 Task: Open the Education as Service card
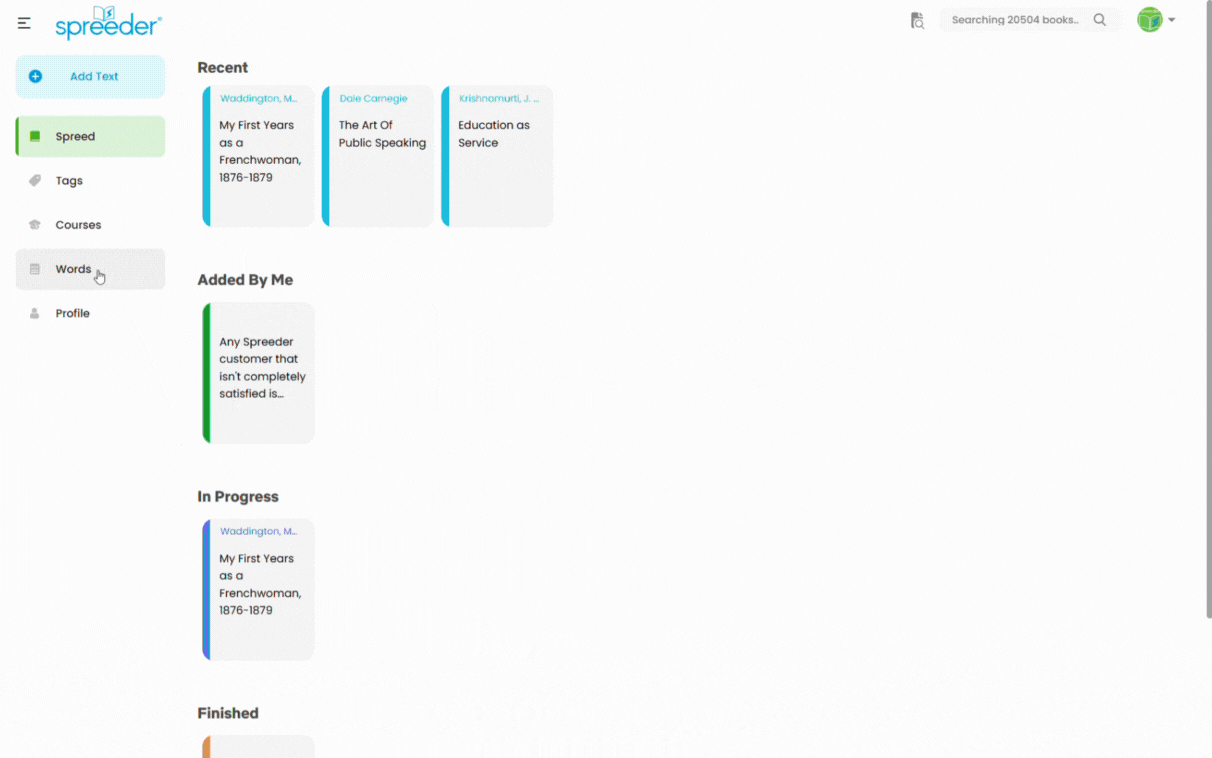497,156
